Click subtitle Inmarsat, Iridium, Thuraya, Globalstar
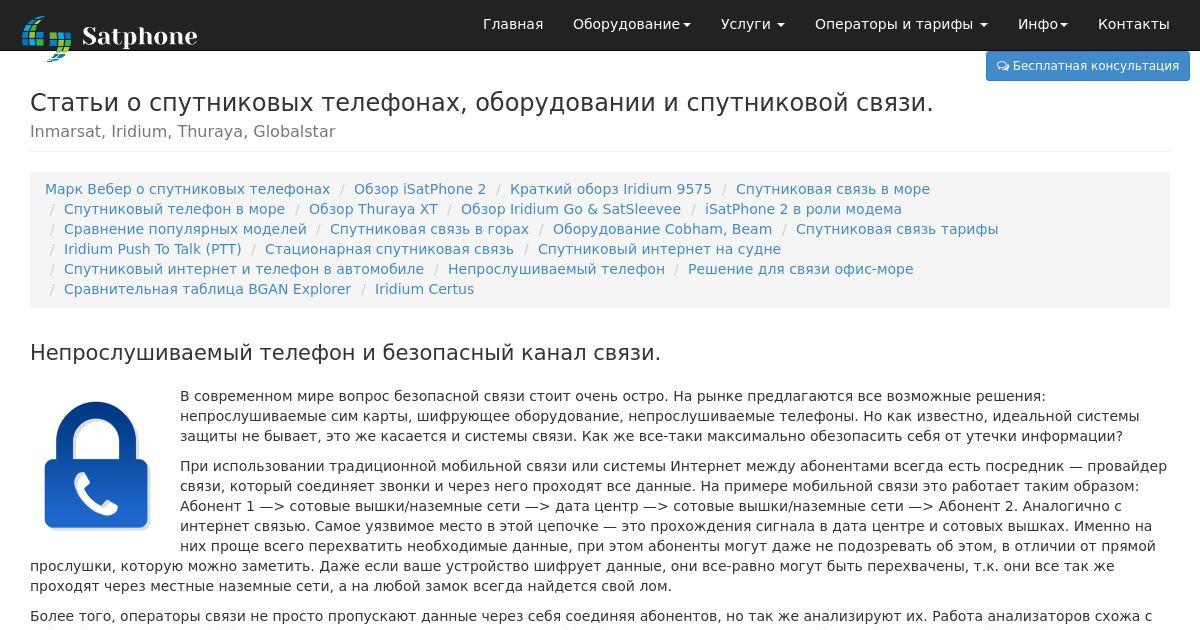Viewport: 1200px width, 630px height. pos(182,132)
